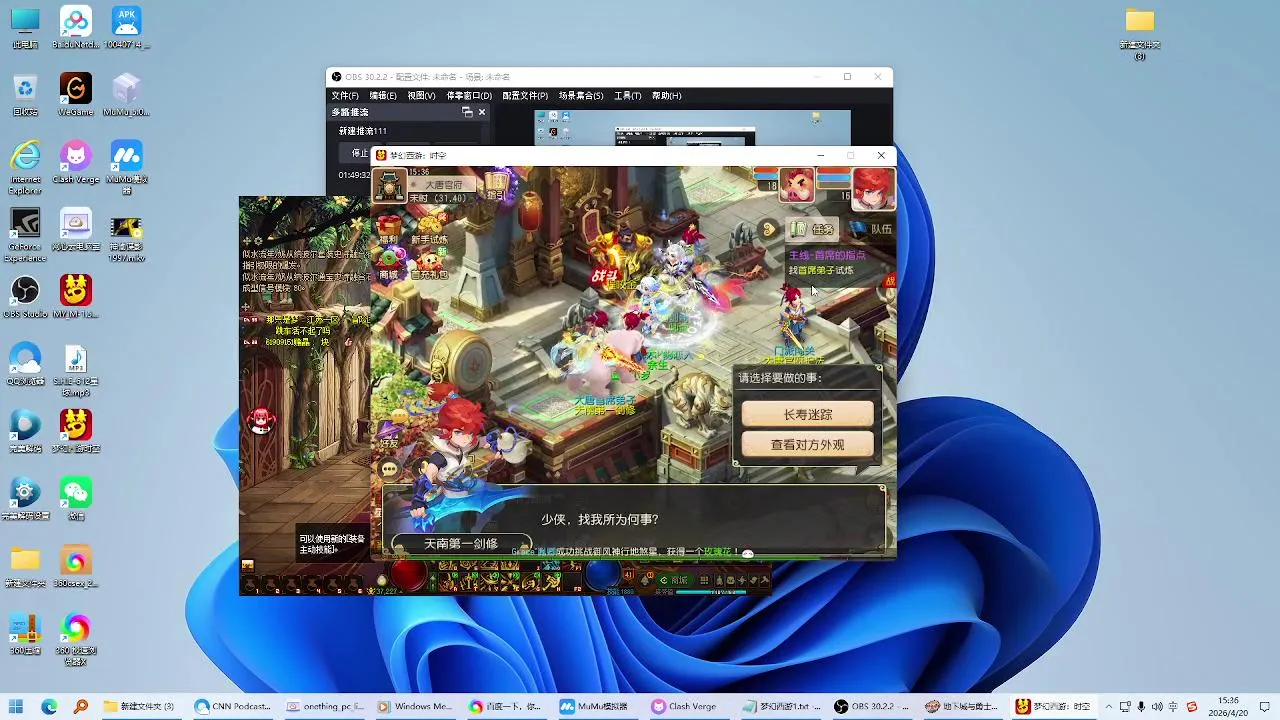Open the 指引 guide scroll icon
The width and height of the screenshot is (1280, 720).
pos(496,186)
